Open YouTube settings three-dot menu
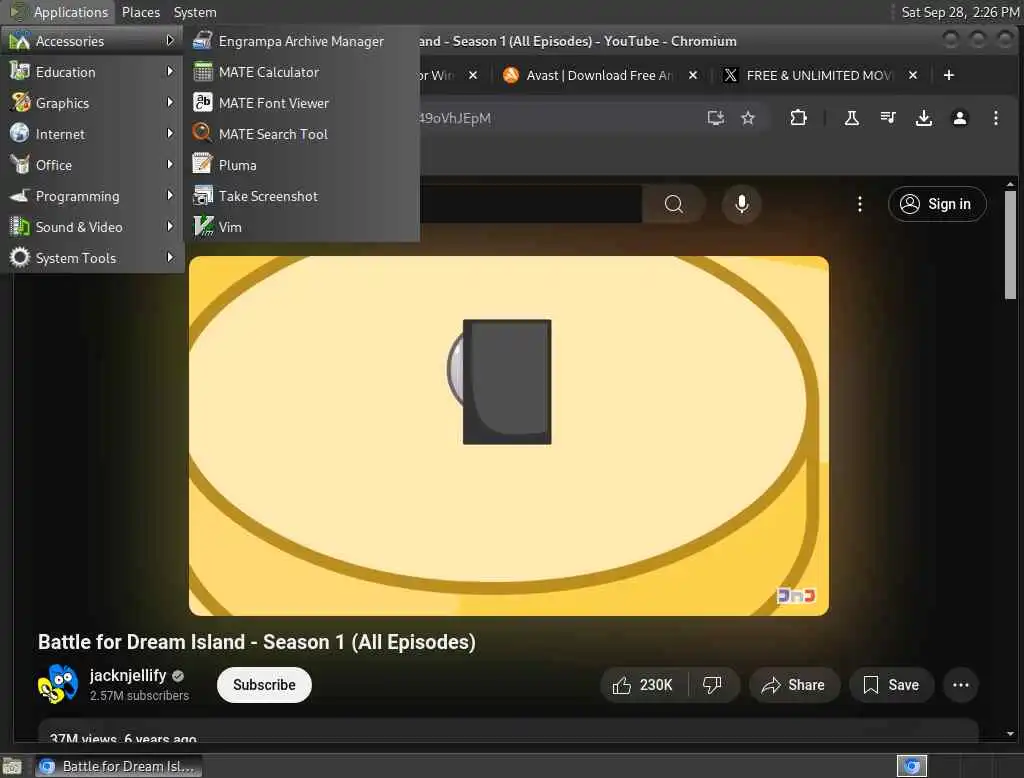The height and width of the screenshot is (778, 1024). pos(859,204)
